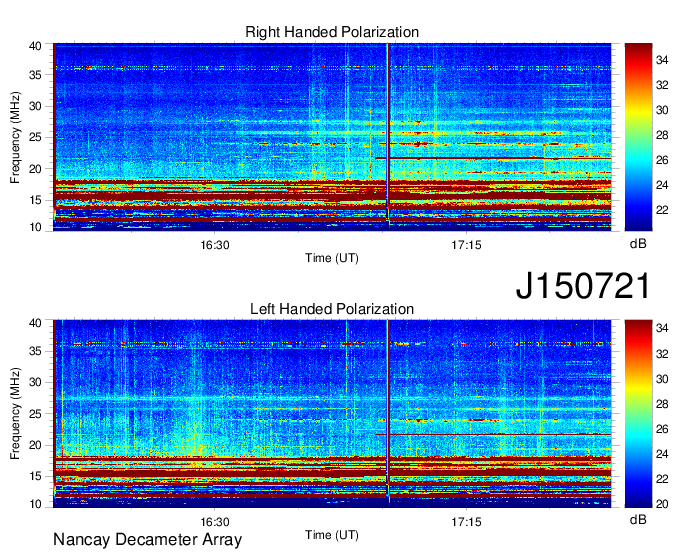This screenshot has height=552, width=680.
Task: Click the "30" frequency tick of the Left Handed plot
Action: (35, 382)
